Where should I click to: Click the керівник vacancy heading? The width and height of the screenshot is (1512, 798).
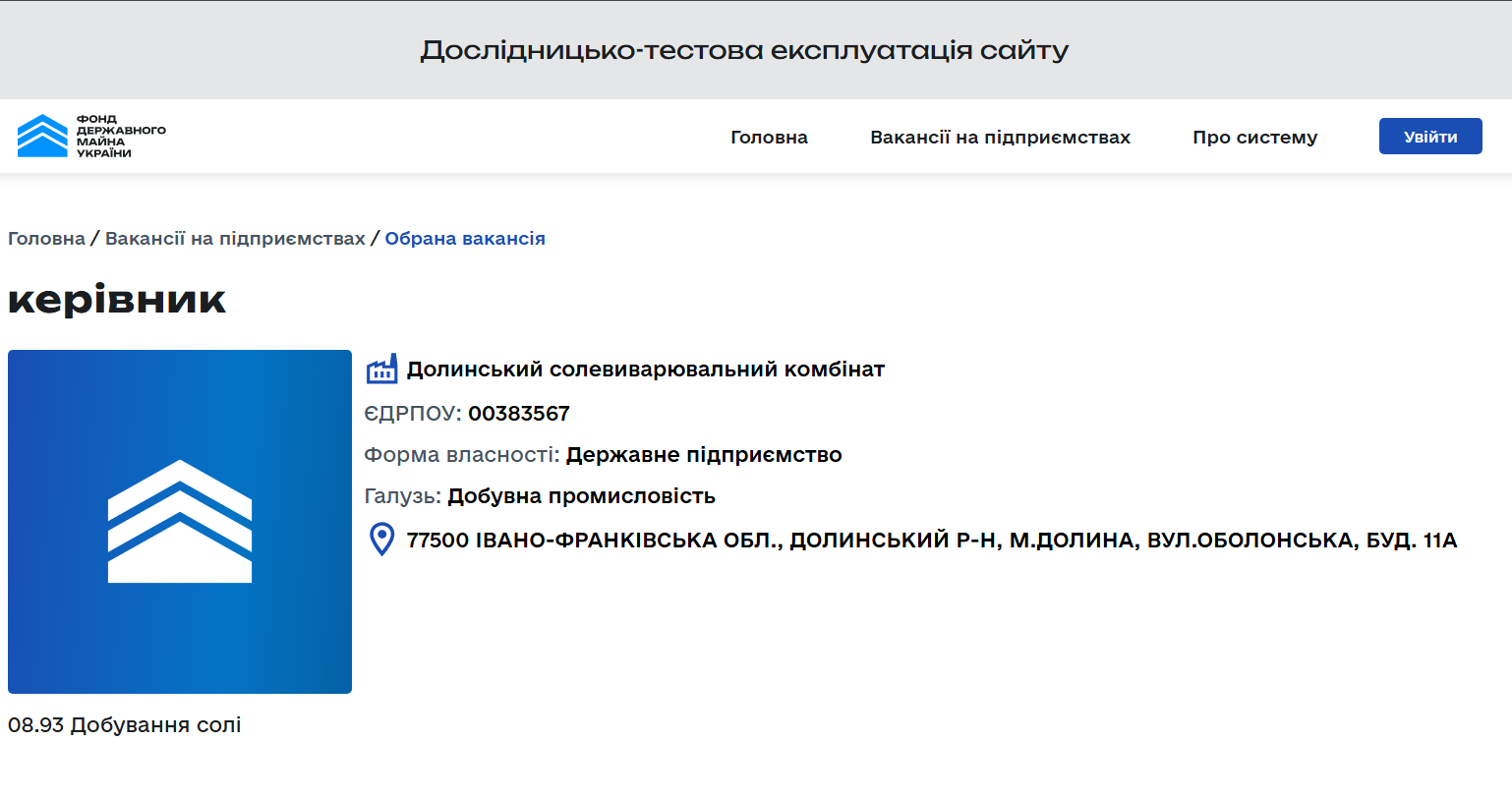pyautogui.click(x=117, y=300)
